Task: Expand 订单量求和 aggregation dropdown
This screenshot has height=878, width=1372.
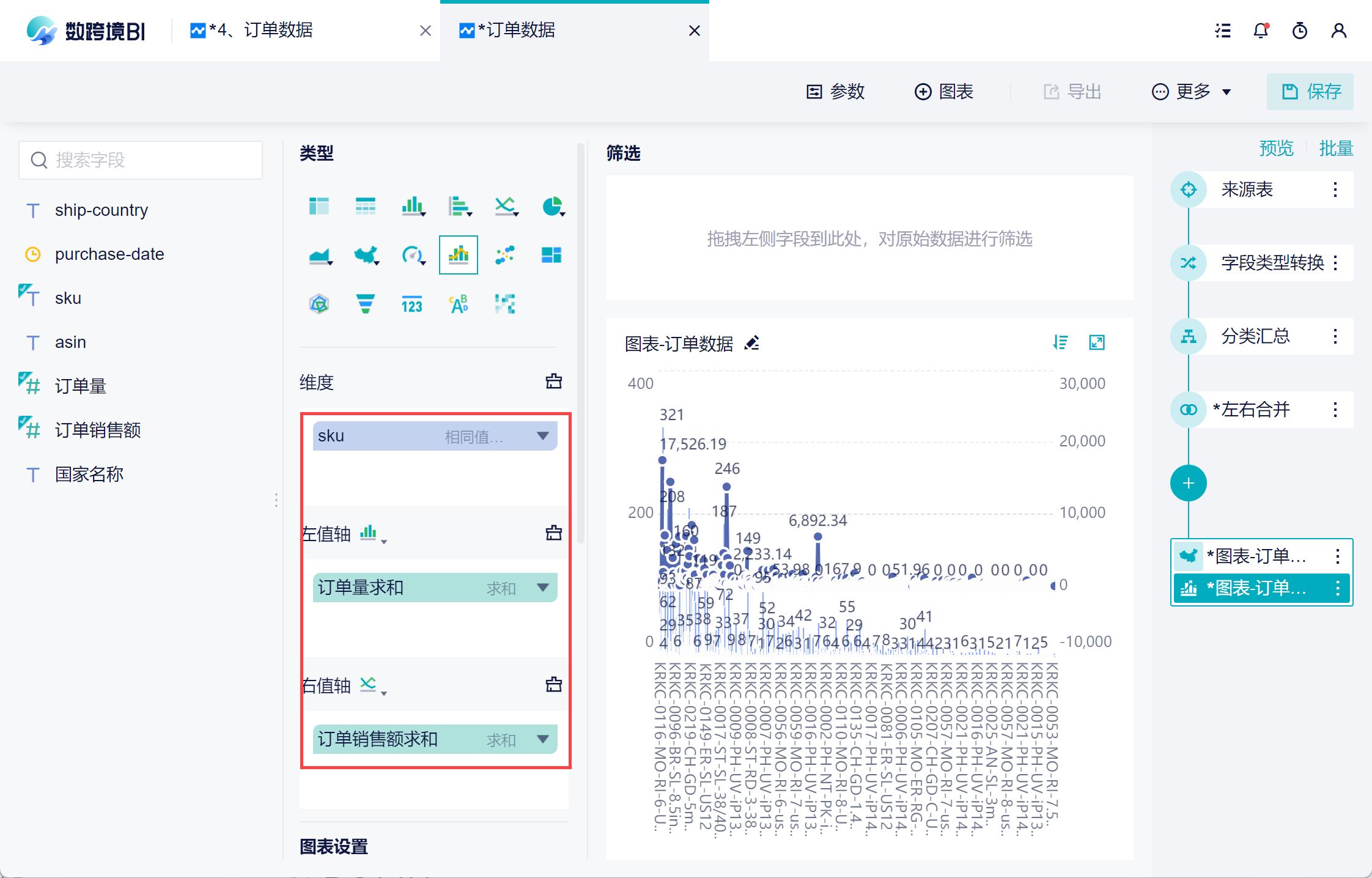Action: pos(542,588)
